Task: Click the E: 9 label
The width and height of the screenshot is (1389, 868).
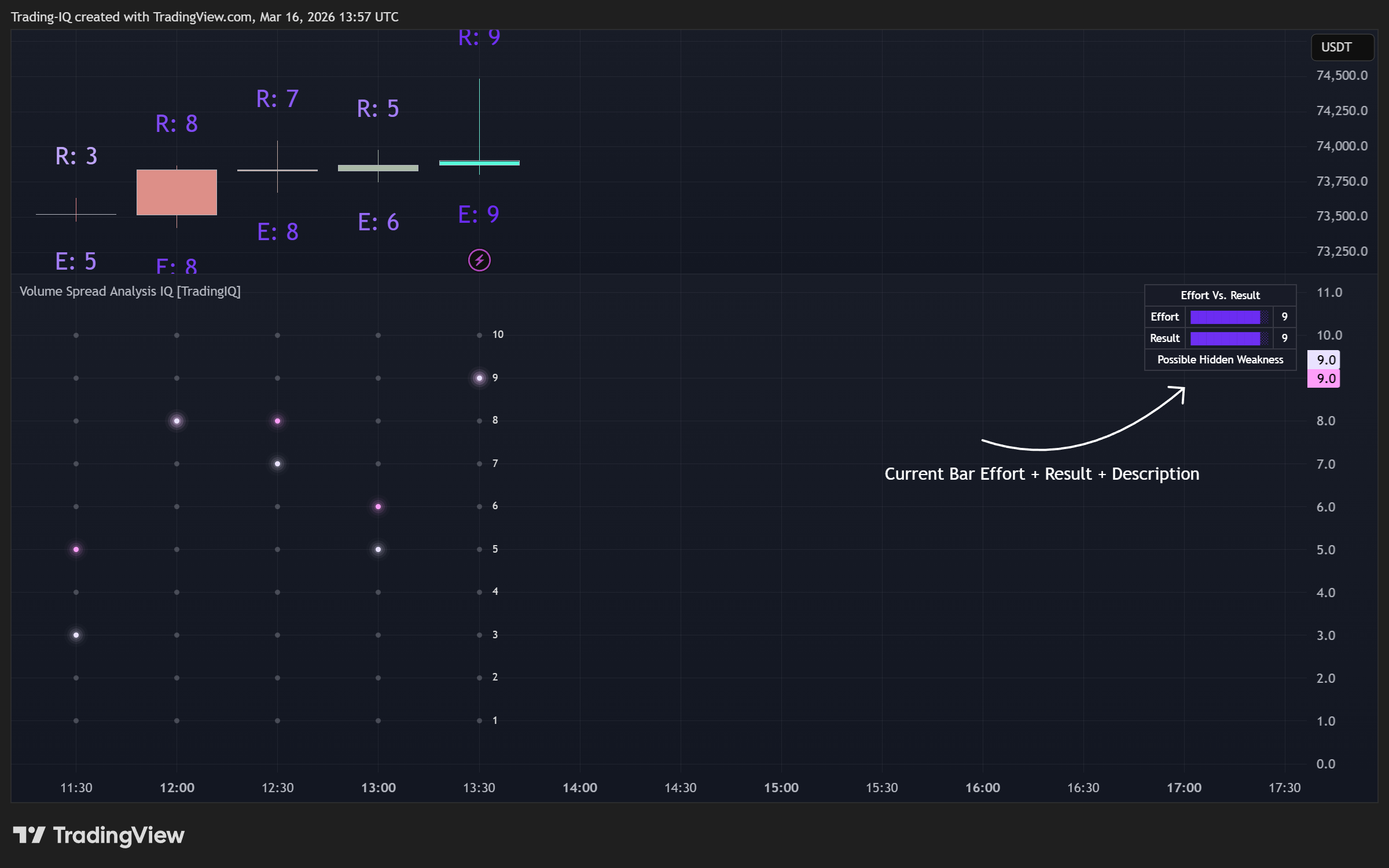Action: pos(479,214)
